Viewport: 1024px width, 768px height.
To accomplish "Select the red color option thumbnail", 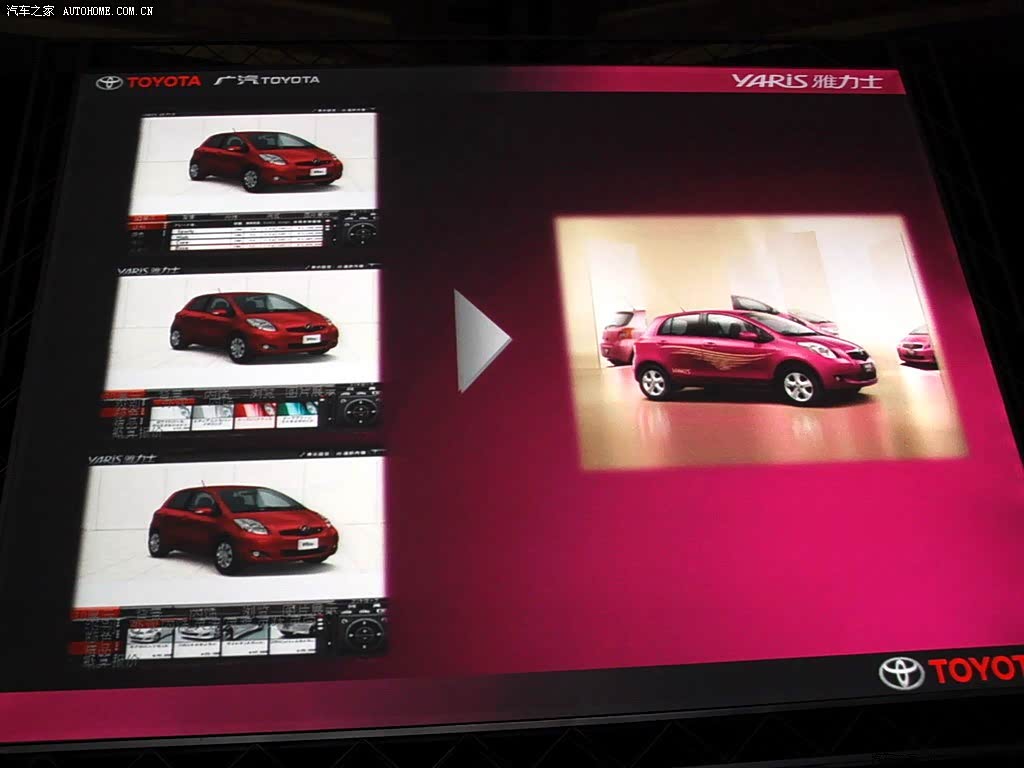I will click(255, 415).
